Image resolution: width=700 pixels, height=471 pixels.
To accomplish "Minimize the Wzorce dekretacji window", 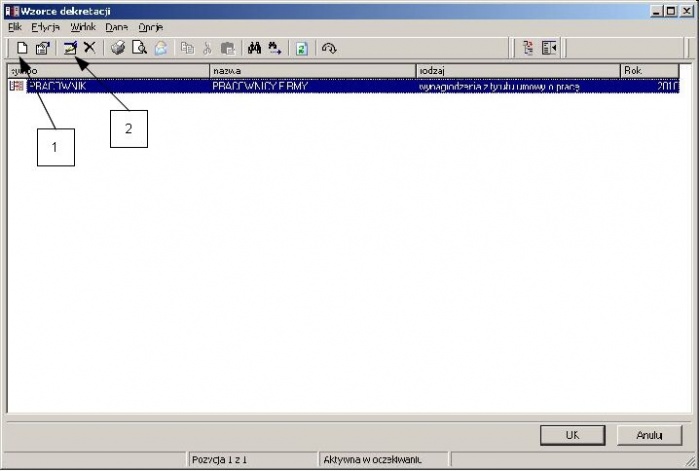I will coord(656,11).
